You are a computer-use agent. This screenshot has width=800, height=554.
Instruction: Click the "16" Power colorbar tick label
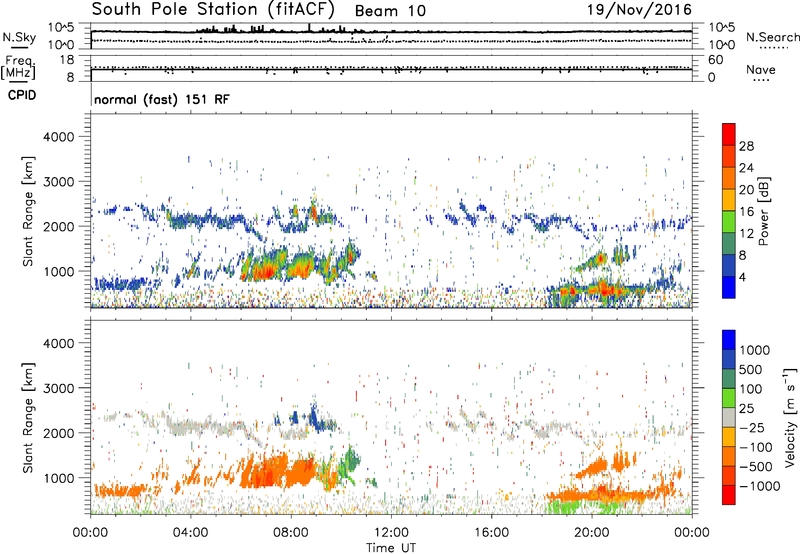point(746,212)
